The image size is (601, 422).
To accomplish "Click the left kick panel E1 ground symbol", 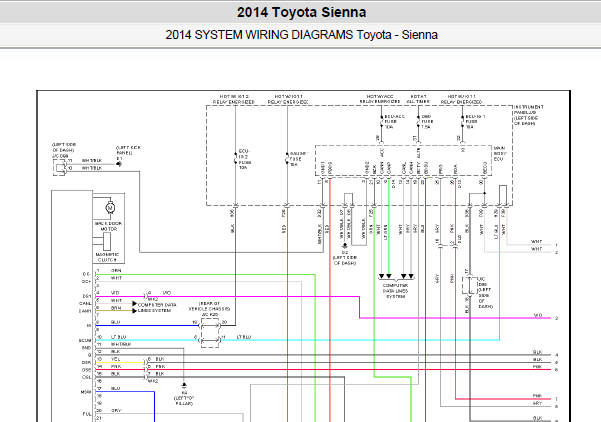I will click(x=118, y=164).
